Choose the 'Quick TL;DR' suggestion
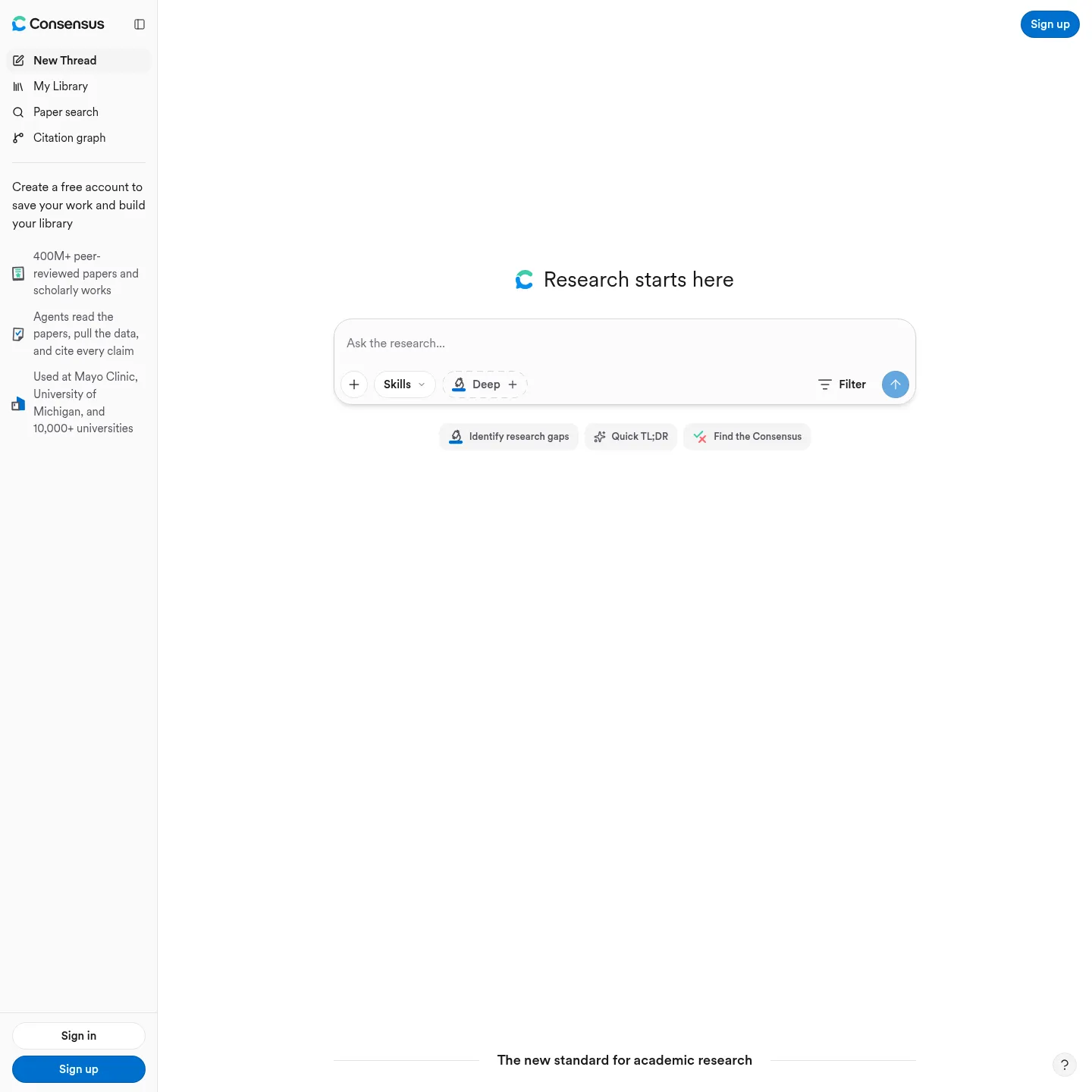Image resolution: width=1092 pixels, height=1092 pixels. click(631, 437)
